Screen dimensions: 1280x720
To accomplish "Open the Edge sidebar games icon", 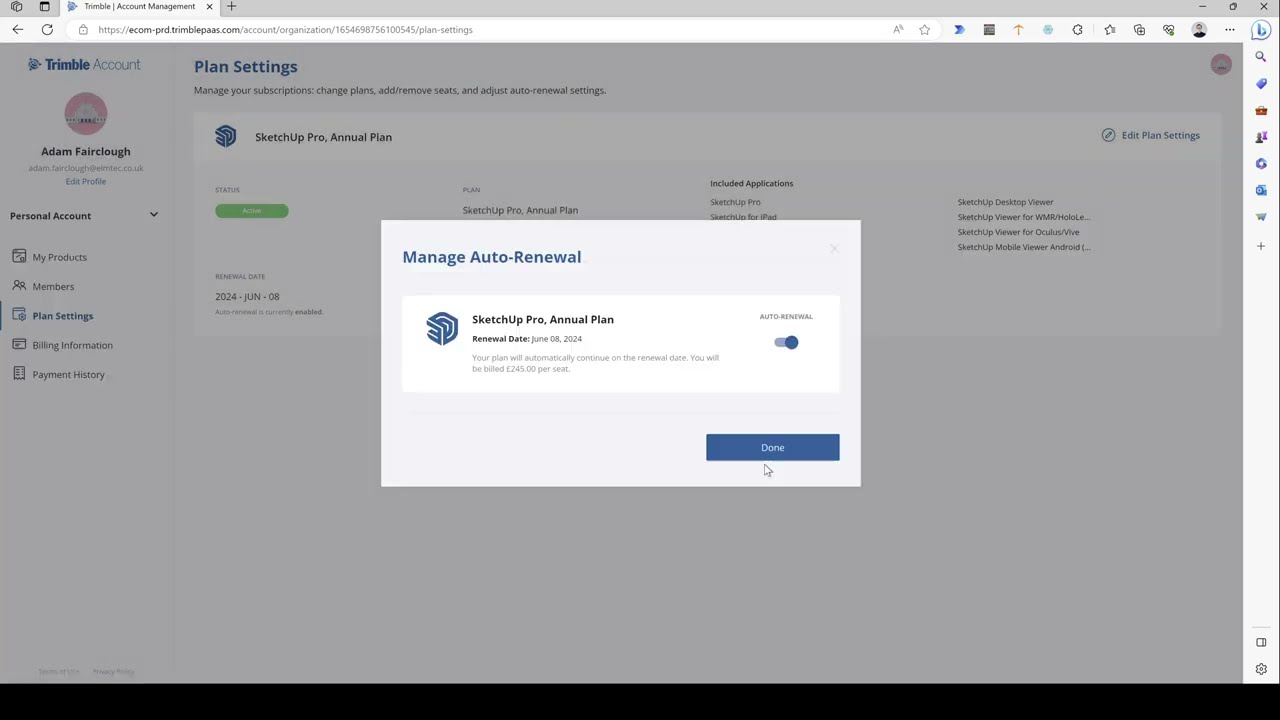I will 1261,137.
